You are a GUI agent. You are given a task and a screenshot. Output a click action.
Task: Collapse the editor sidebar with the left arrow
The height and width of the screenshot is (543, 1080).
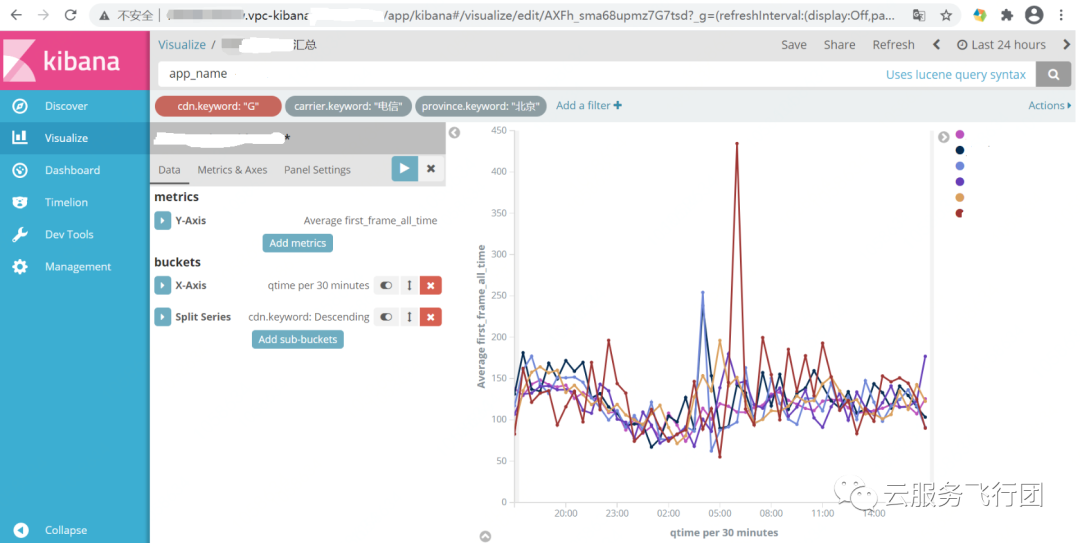pyautogui.click(x=455, y=133)
